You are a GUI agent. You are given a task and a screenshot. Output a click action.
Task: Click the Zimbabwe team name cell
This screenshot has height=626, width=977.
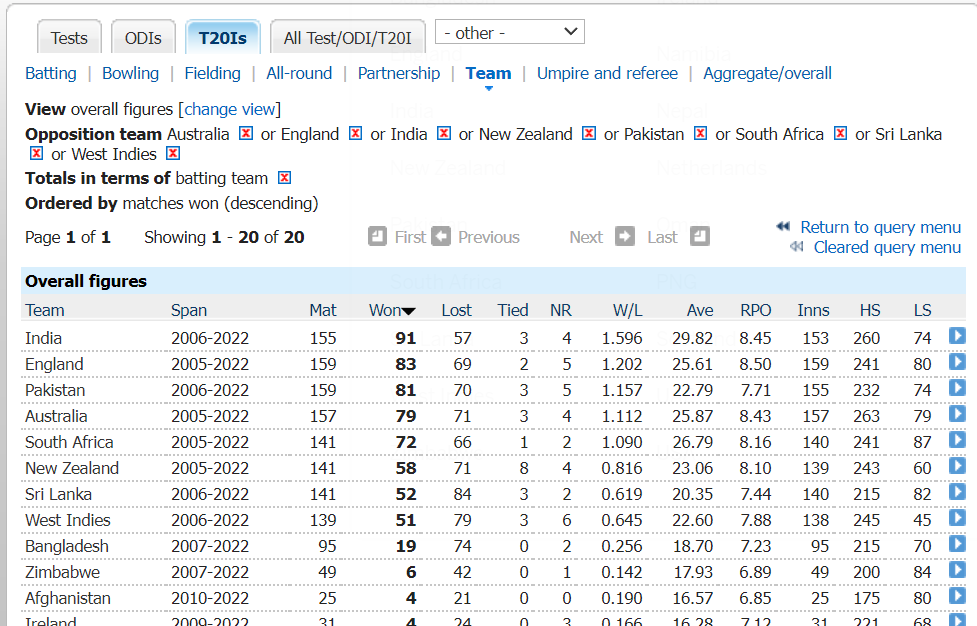[x=62, y=572]
